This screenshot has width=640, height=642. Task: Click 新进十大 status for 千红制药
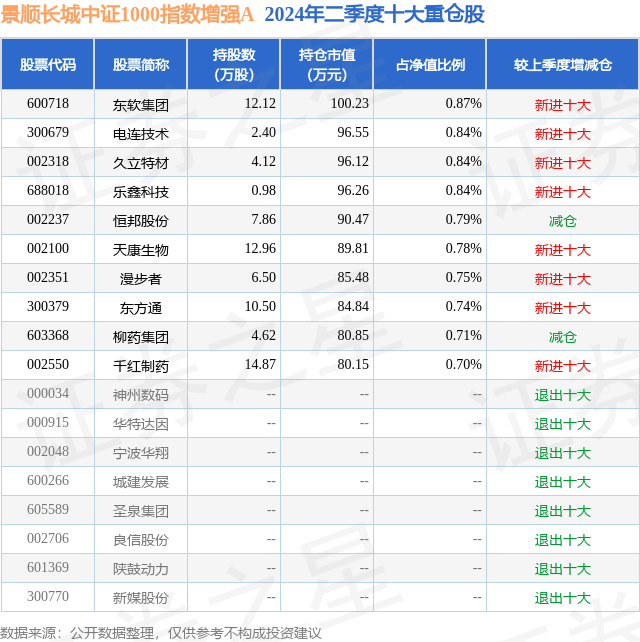point(563,367)
